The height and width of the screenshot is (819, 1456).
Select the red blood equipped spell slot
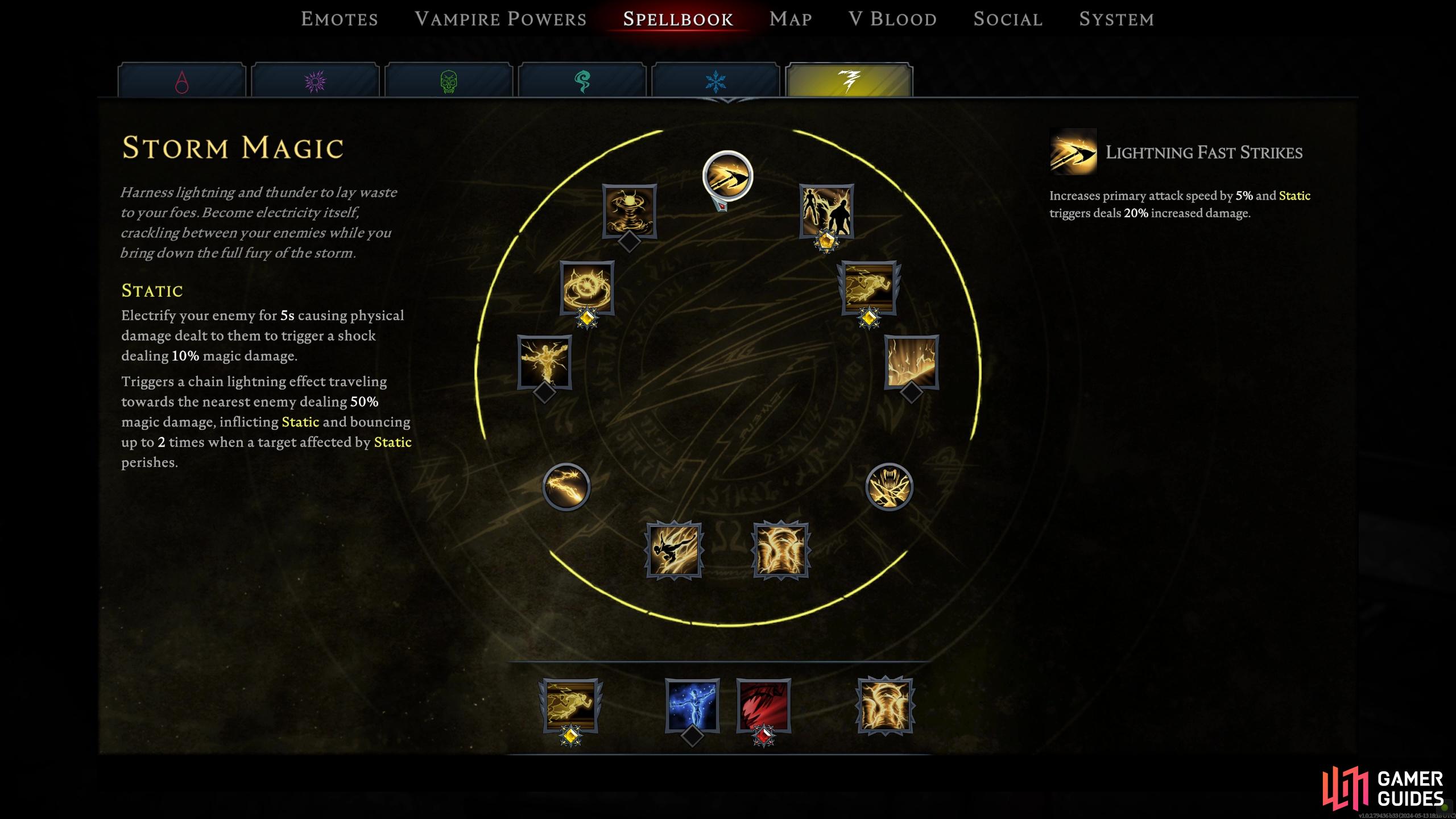click(764, 705)
